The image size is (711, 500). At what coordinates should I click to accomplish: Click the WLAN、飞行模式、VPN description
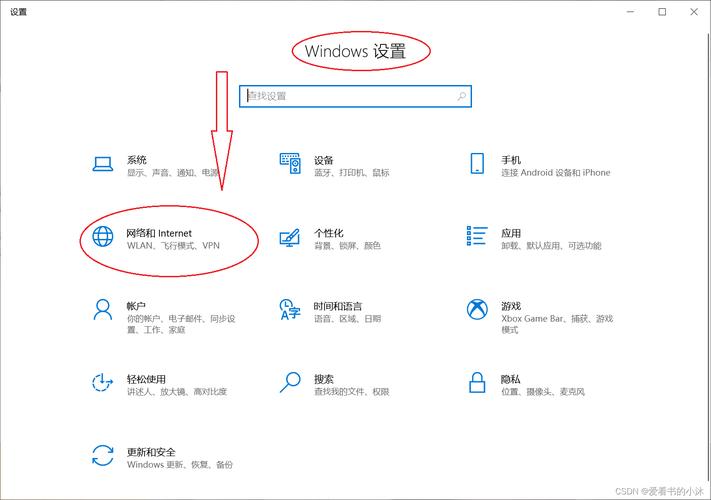point(173,246)
